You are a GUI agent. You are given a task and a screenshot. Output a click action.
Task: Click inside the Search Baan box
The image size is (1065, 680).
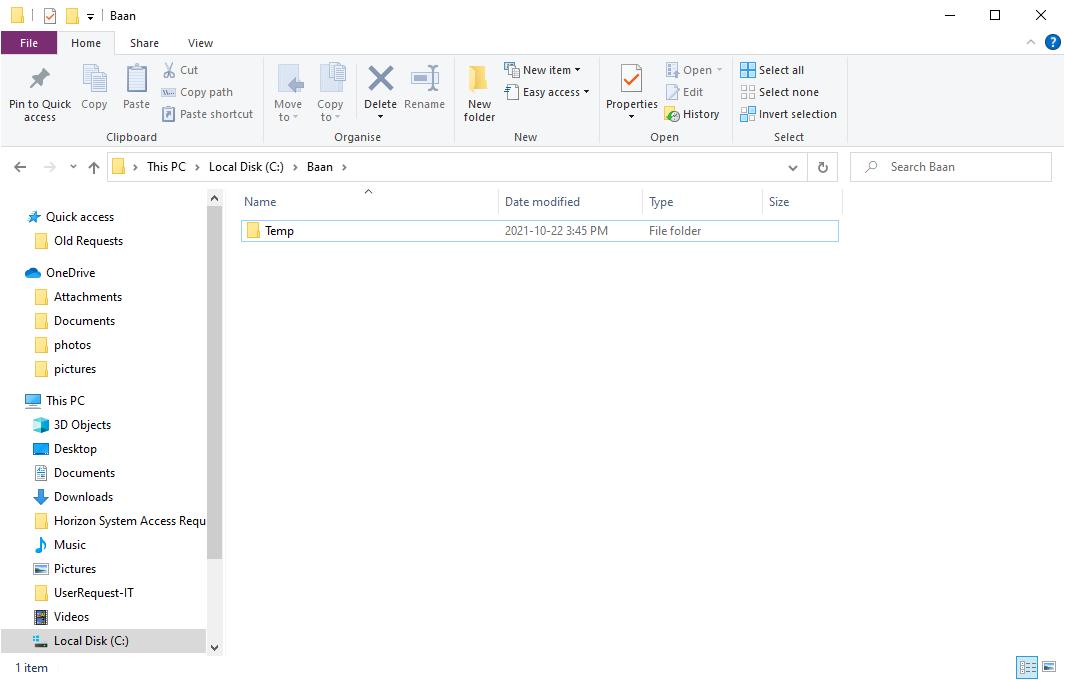coord(950,166)
